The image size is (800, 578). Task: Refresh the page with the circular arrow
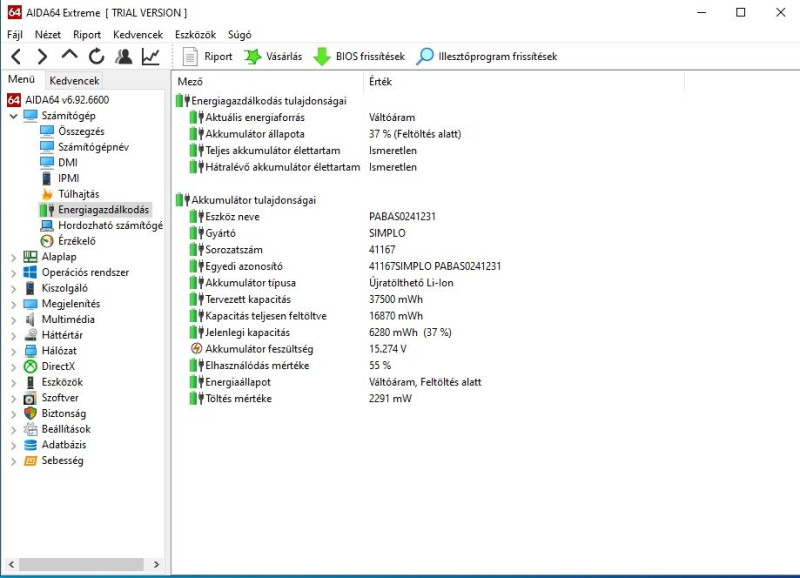click(96, 56)
